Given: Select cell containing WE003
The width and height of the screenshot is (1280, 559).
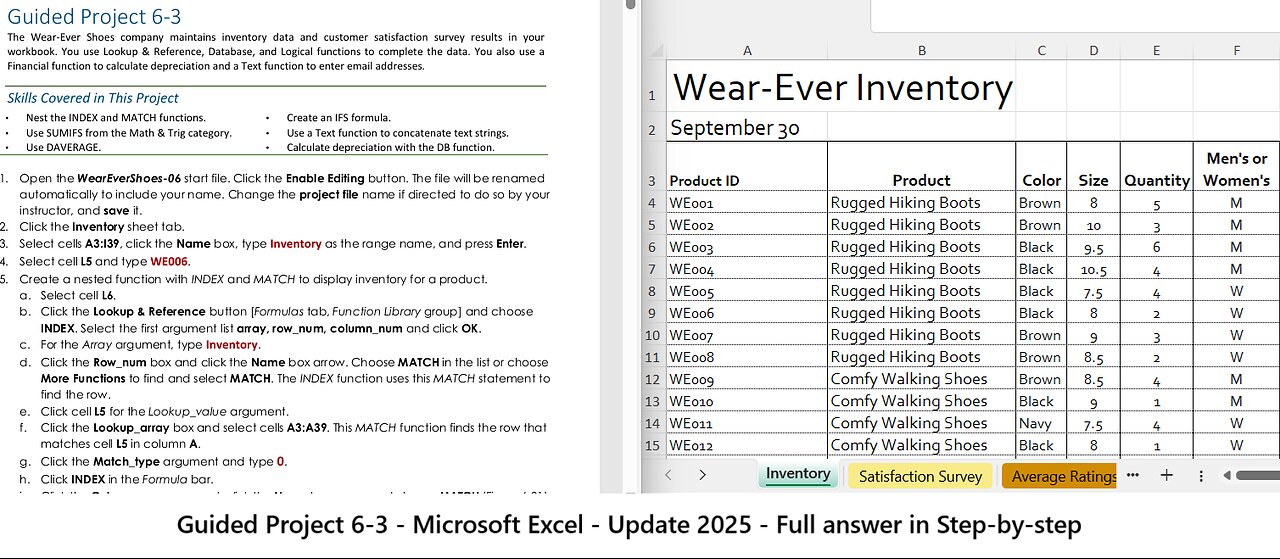Looking at the screenshot, I should [747, 247].
